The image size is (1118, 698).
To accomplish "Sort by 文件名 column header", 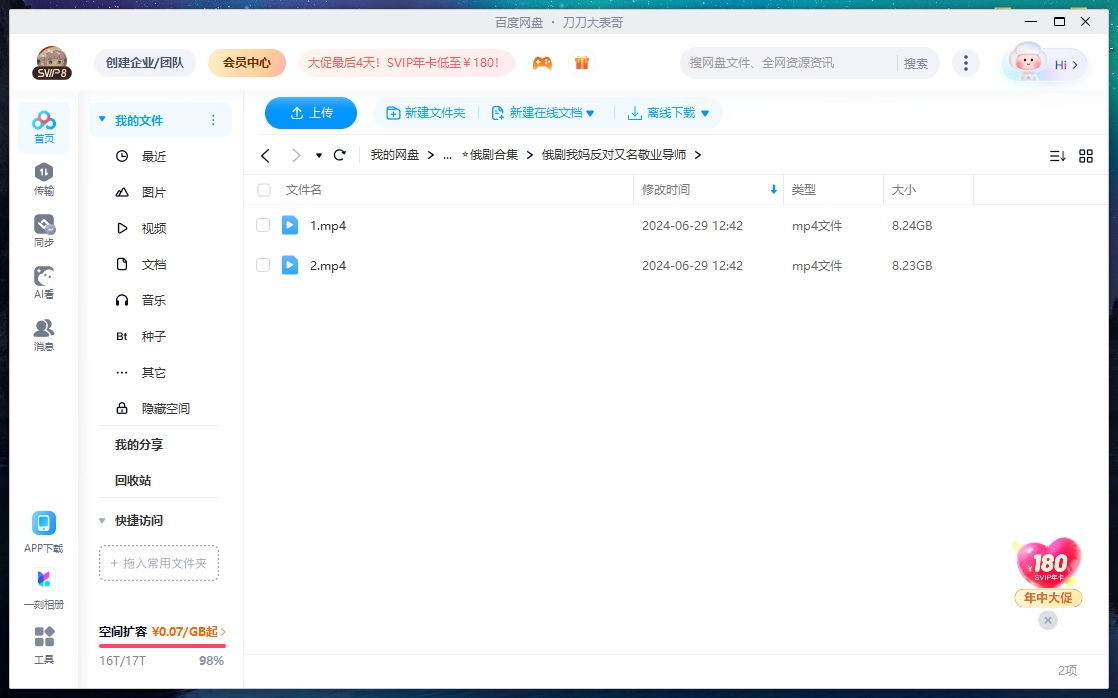I will pyautogui.click(x=304, y=190).
